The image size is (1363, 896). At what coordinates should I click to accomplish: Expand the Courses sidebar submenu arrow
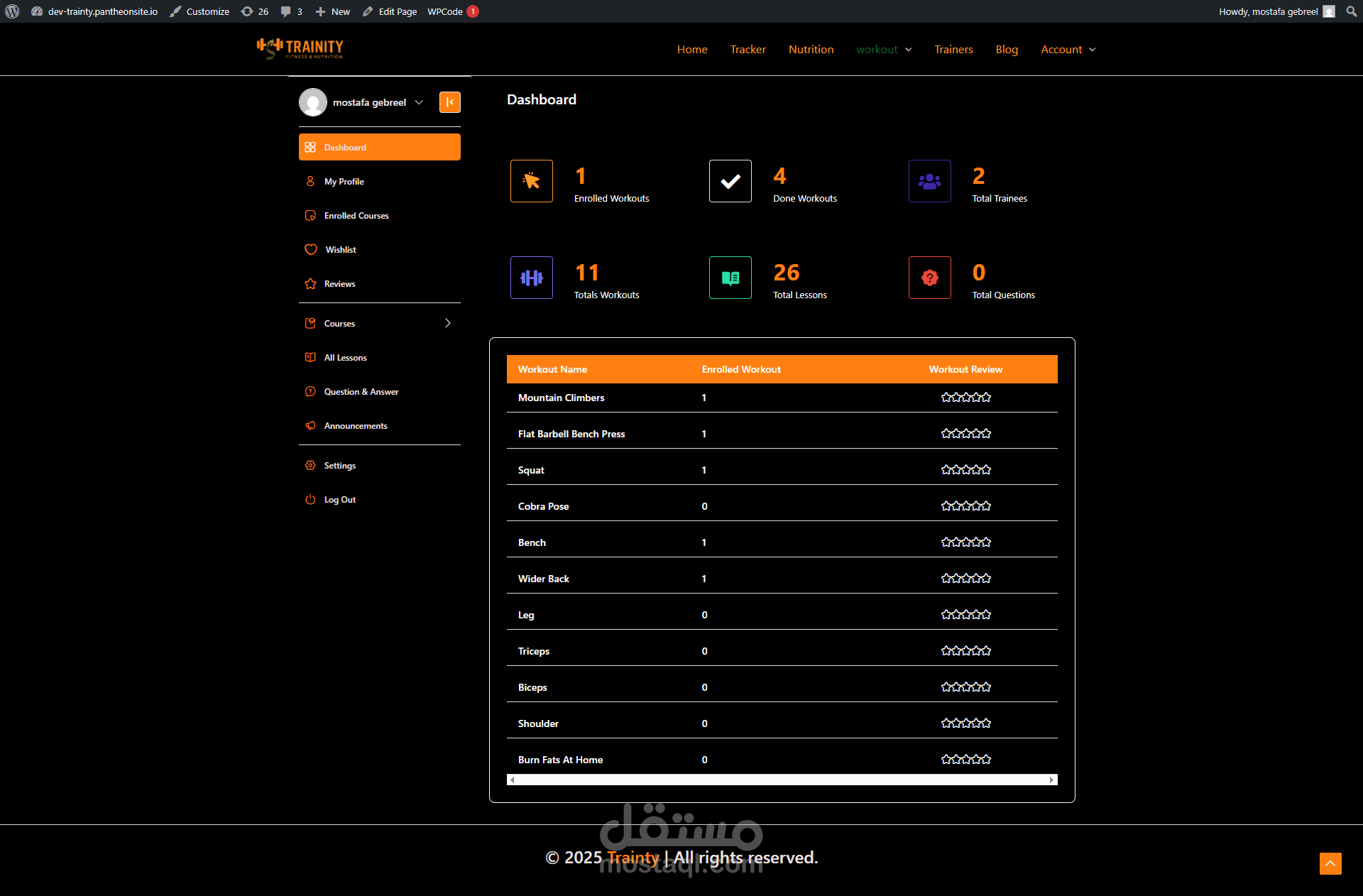coord(447,323)
